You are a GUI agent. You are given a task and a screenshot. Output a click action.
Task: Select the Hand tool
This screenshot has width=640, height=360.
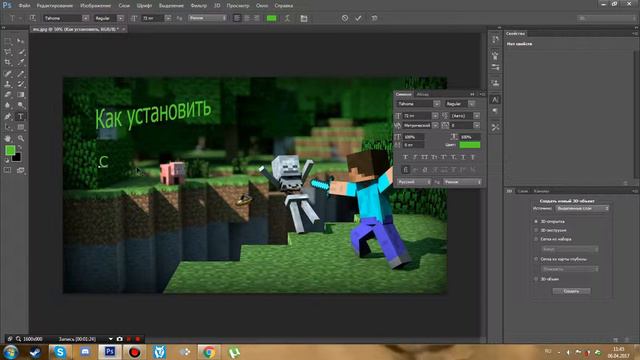8,138
